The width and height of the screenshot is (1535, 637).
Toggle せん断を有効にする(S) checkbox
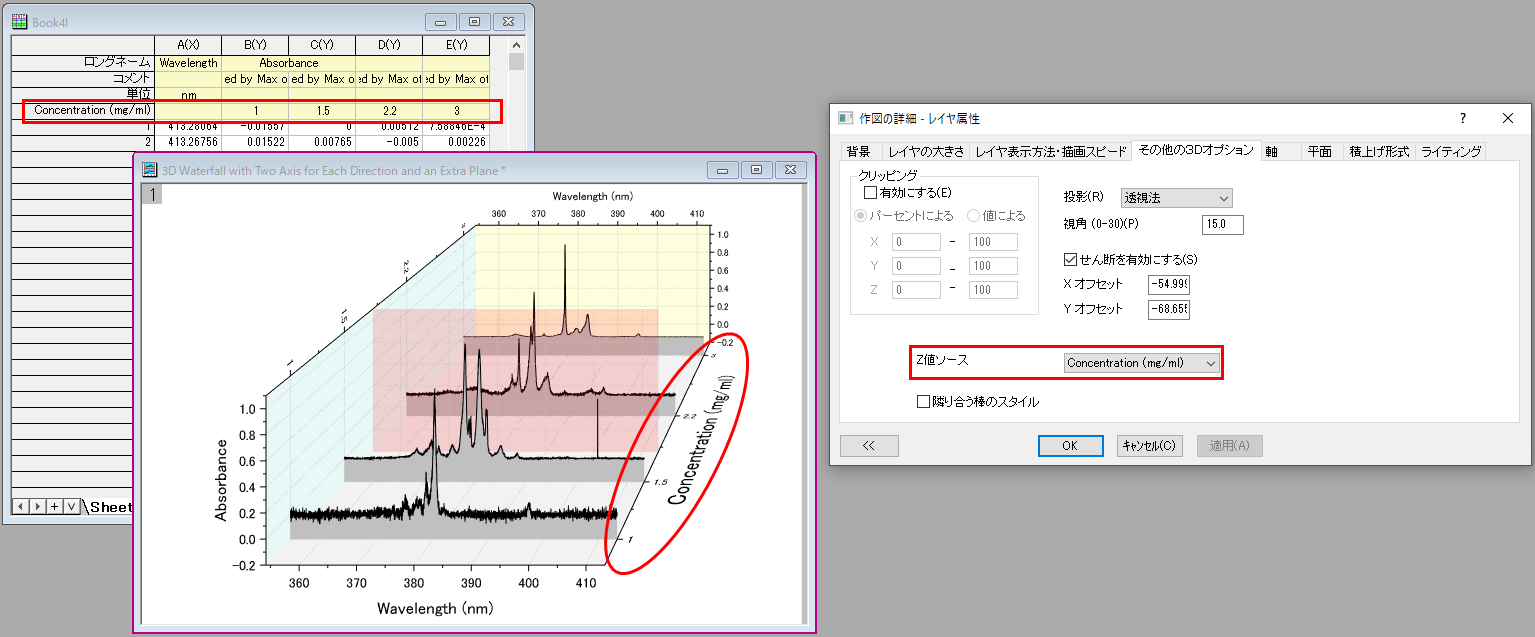pos(1071,259)
